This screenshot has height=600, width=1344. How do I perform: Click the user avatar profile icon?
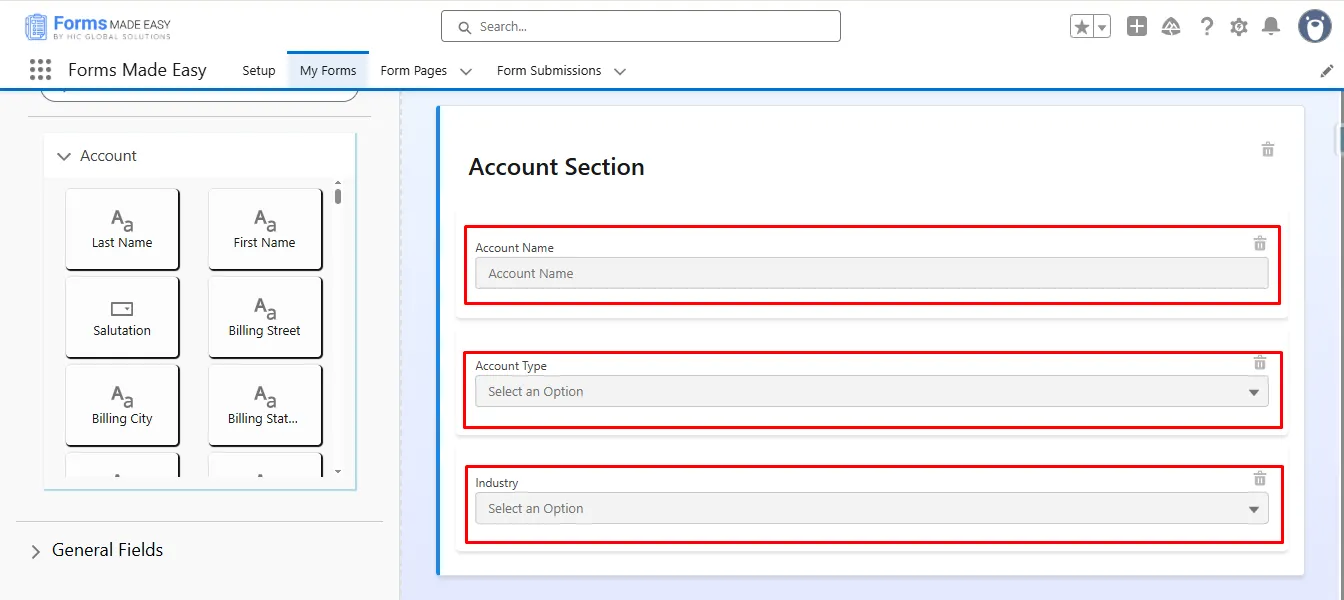click(x=1314, y=27)
